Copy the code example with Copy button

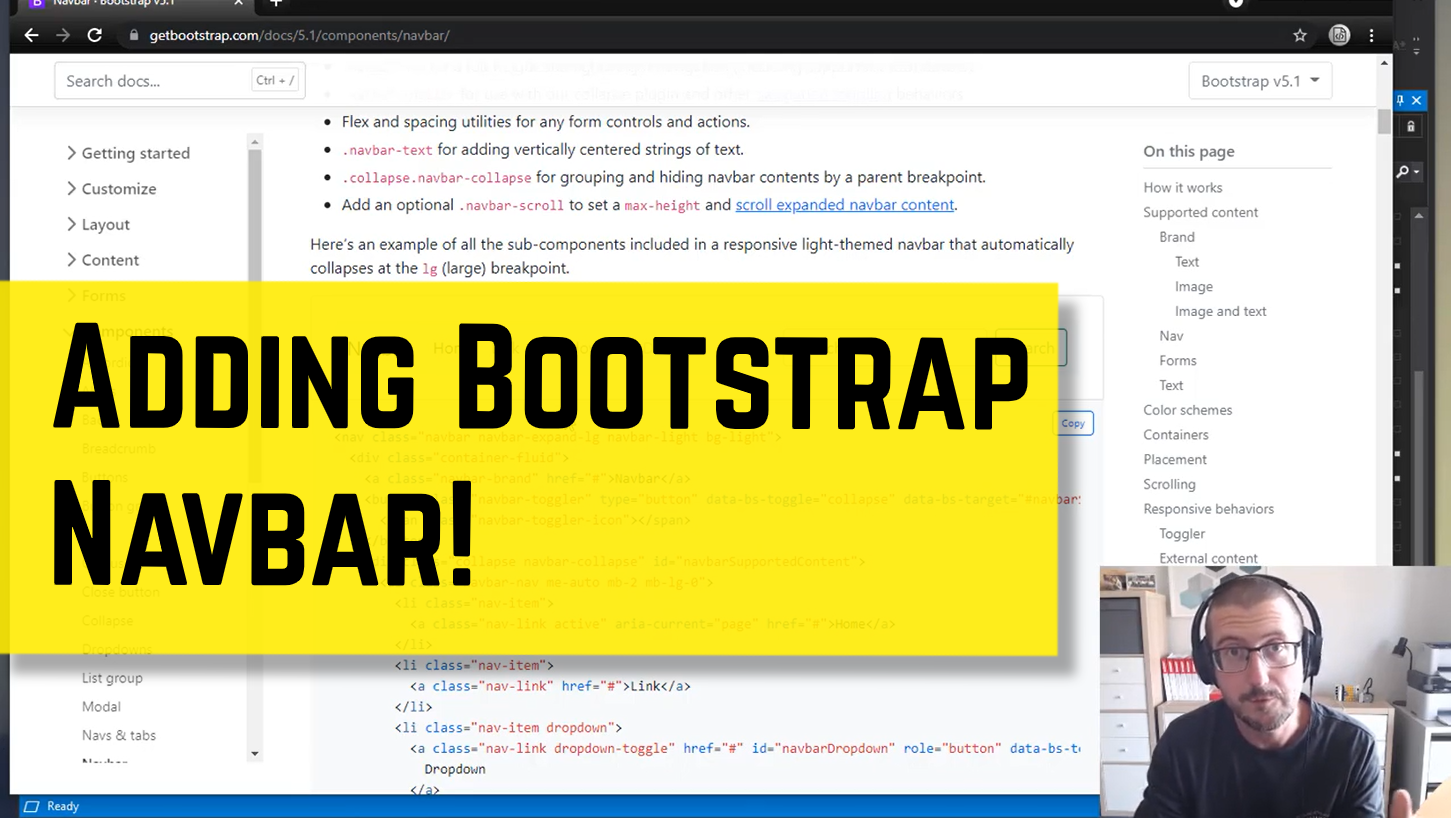click(x=1073, y=423)
